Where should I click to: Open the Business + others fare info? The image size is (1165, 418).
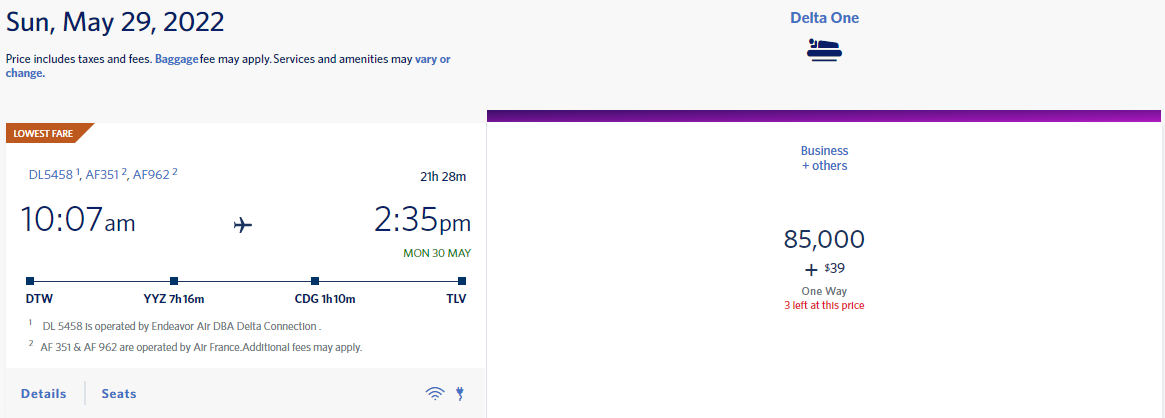824,158
